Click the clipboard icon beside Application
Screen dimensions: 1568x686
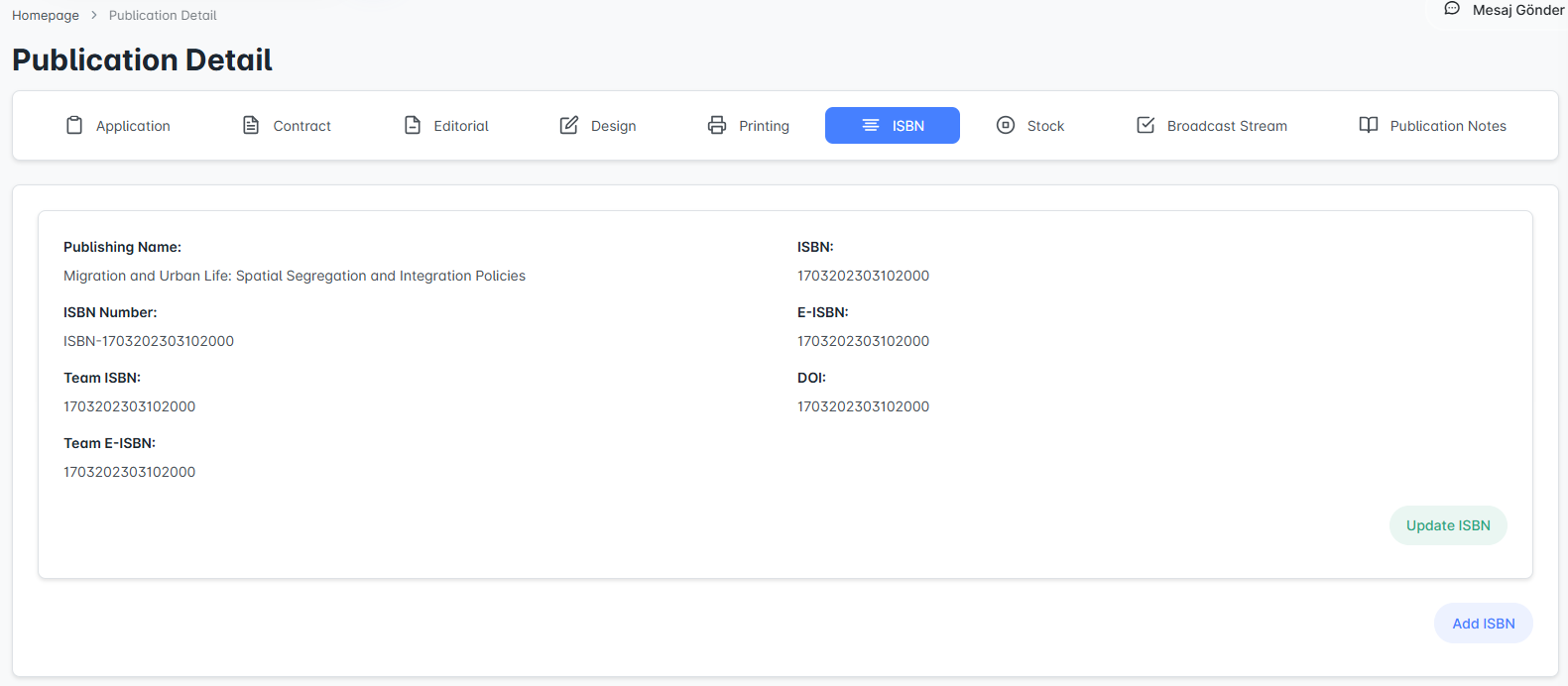pos(74,125)
